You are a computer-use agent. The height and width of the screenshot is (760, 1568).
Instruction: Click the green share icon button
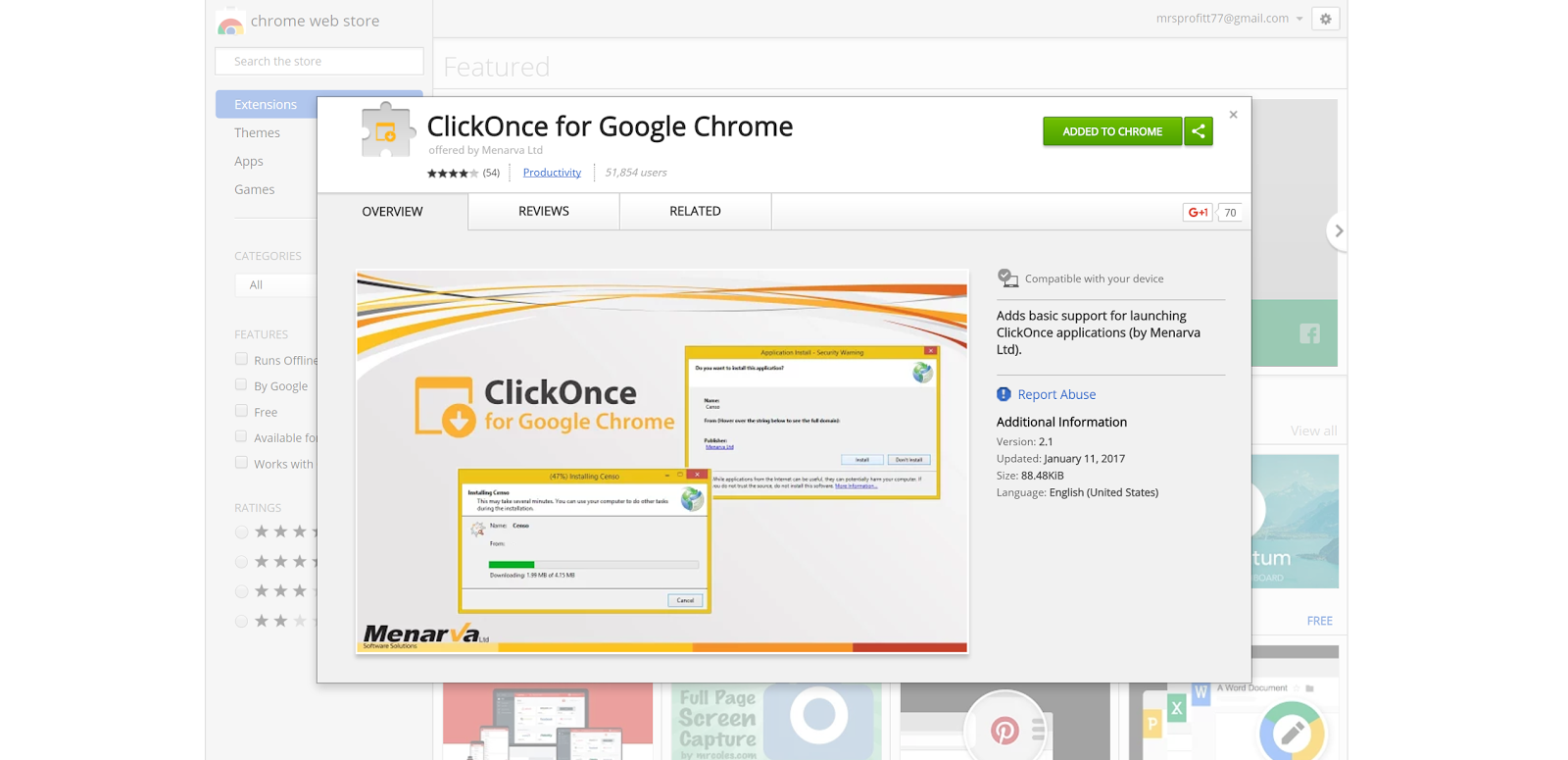coord(1199,131)
